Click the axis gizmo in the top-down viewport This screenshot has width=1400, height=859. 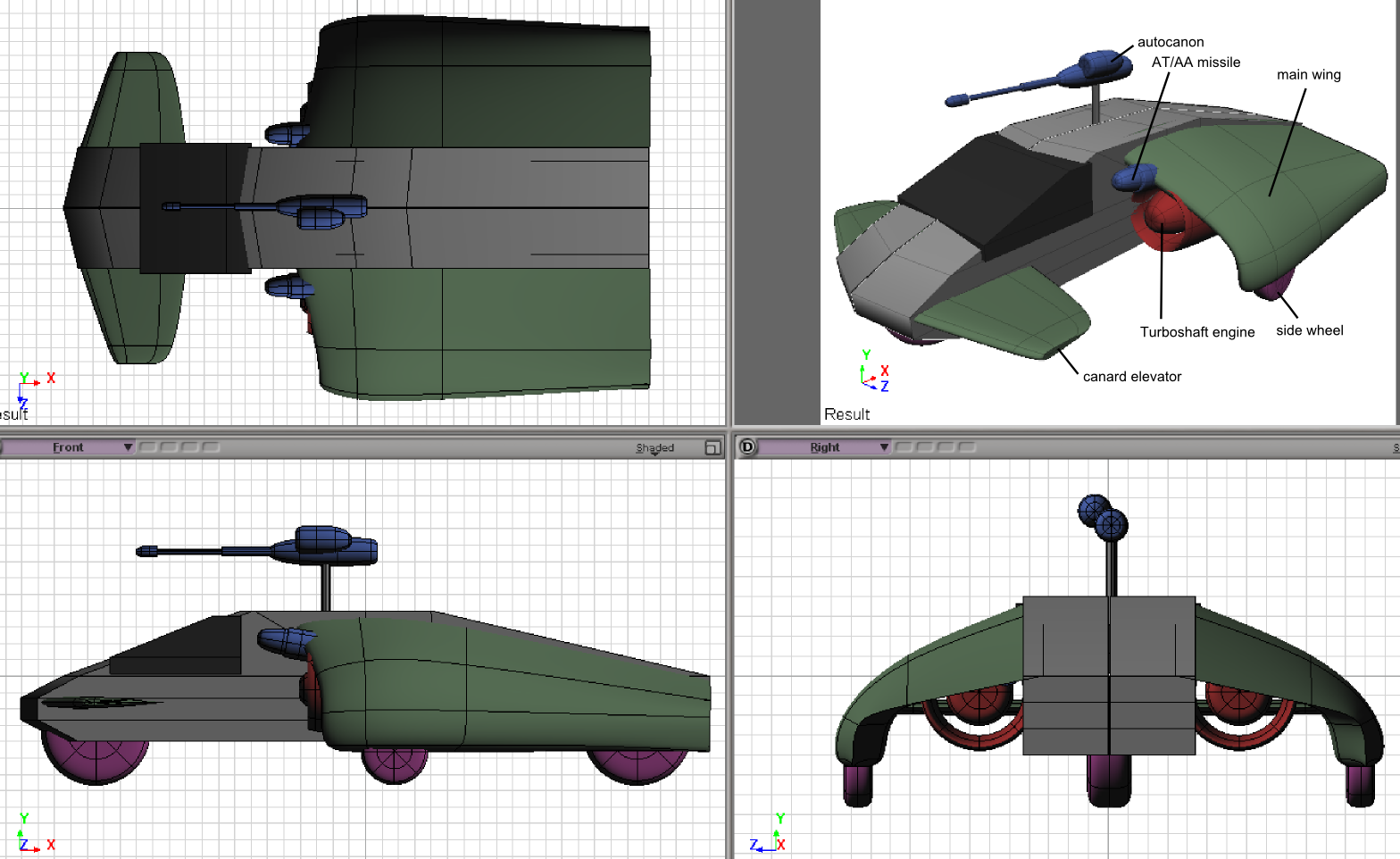point(33,386)
